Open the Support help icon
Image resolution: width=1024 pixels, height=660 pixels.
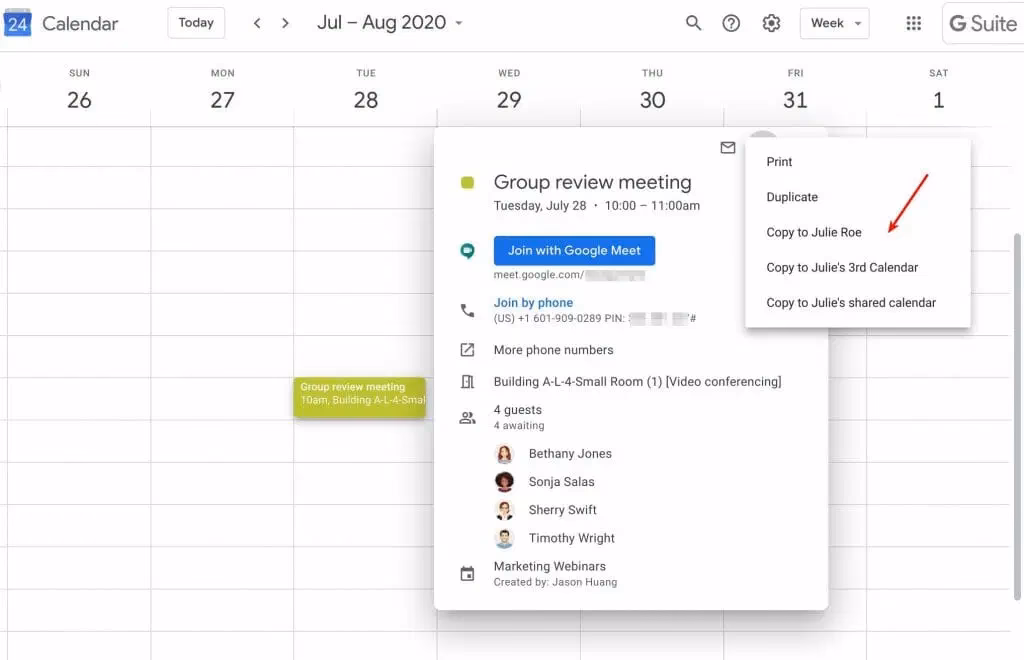(731, 24)
